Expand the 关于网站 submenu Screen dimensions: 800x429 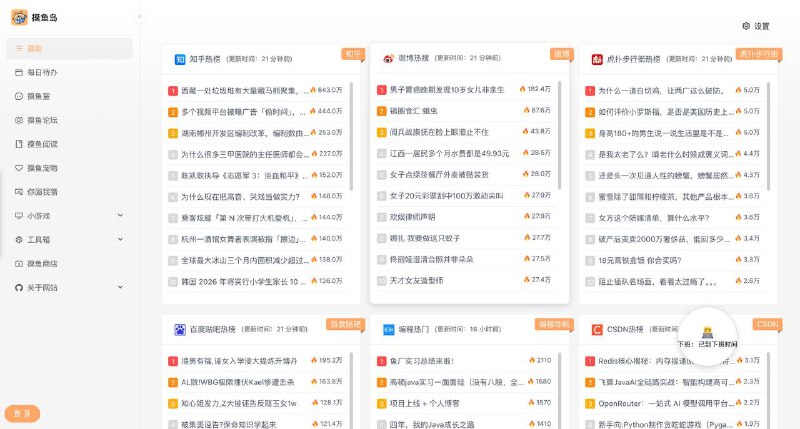click(68, 288)
